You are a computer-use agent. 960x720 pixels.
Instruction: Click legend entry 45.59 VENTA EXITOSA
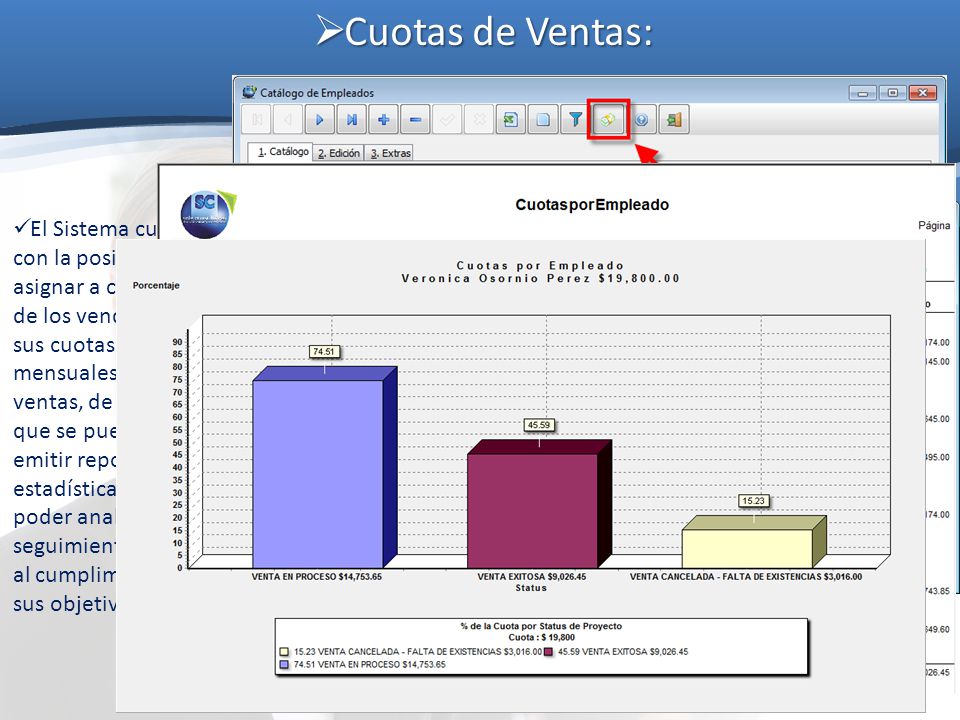tap(623, 652)
